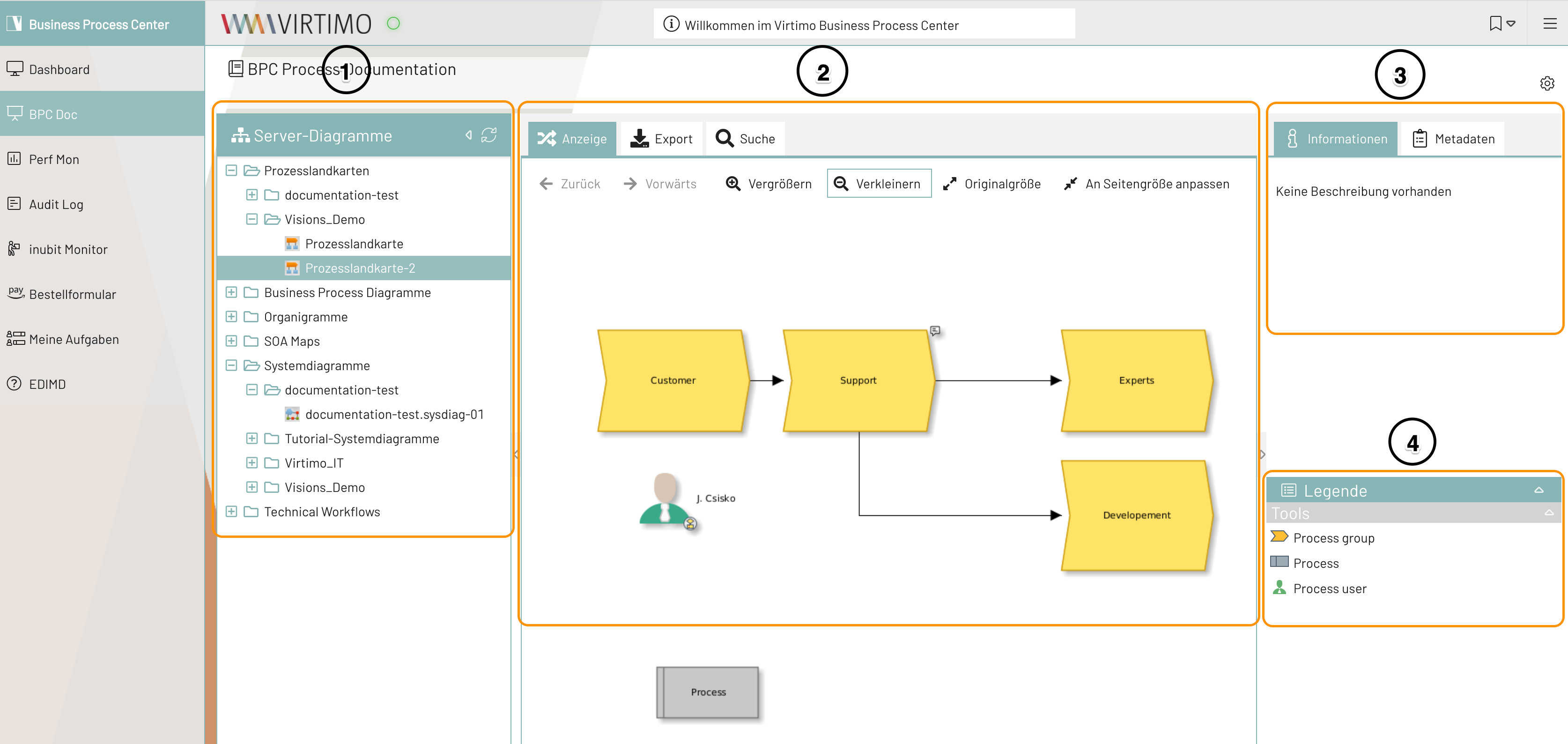Collapse the Legende panel
The height and width of the screenshot is (744, 1568).
point(1538,490)
